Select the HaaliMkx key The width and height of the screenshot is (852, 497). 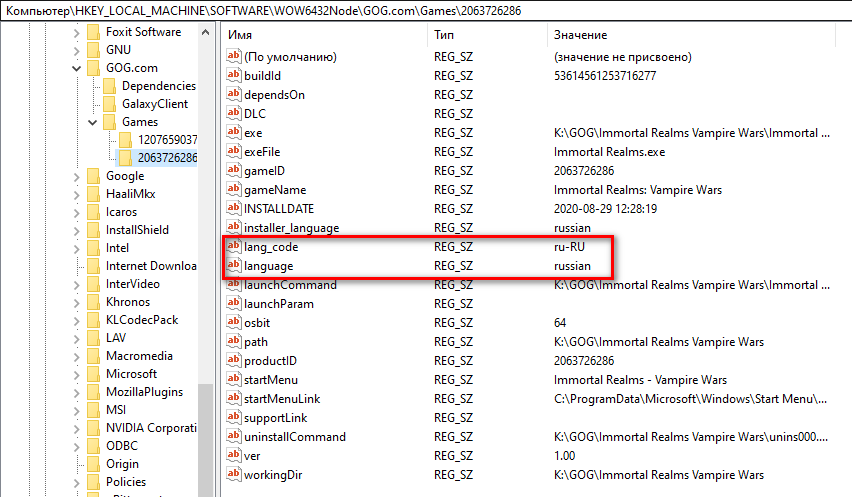(x=130, y=193)
